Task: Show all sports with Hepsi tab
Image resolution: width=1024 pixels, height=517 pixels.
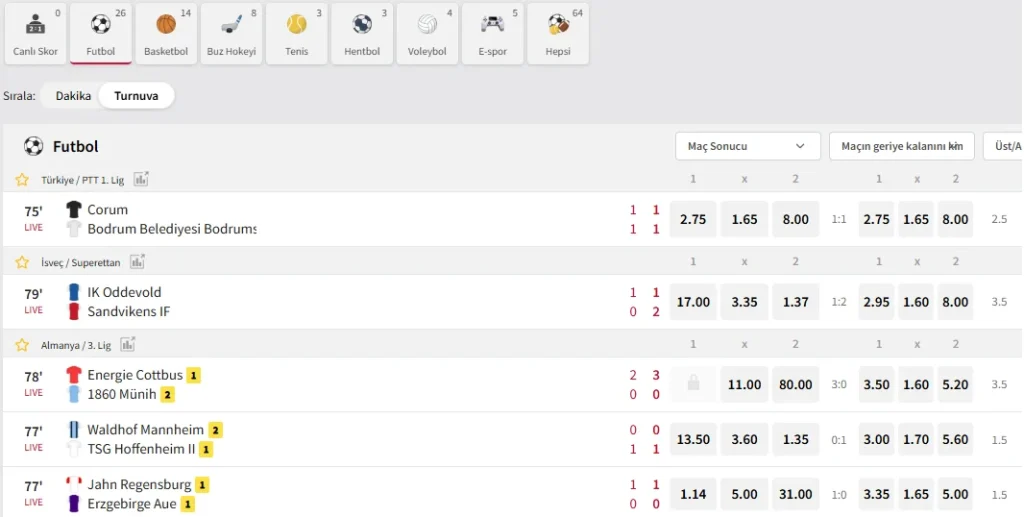Action: (558, 34)
